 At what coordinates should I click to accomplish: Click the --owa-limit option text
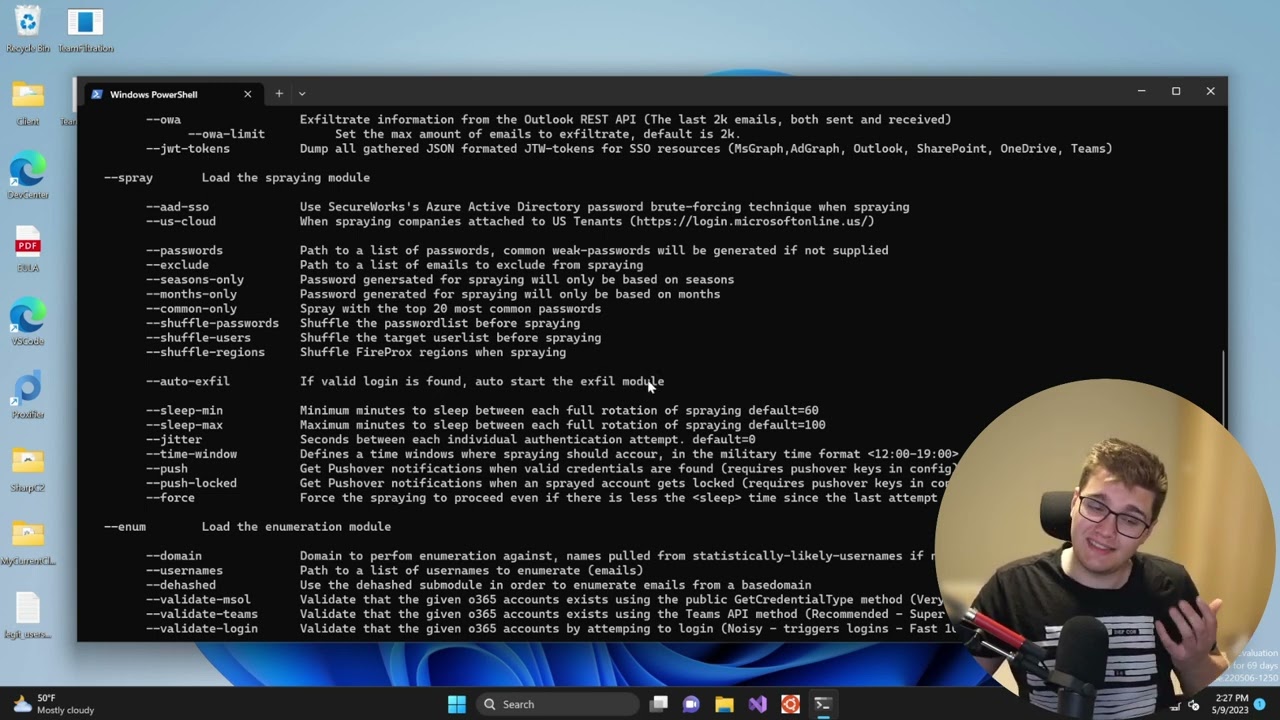point(226,134)
